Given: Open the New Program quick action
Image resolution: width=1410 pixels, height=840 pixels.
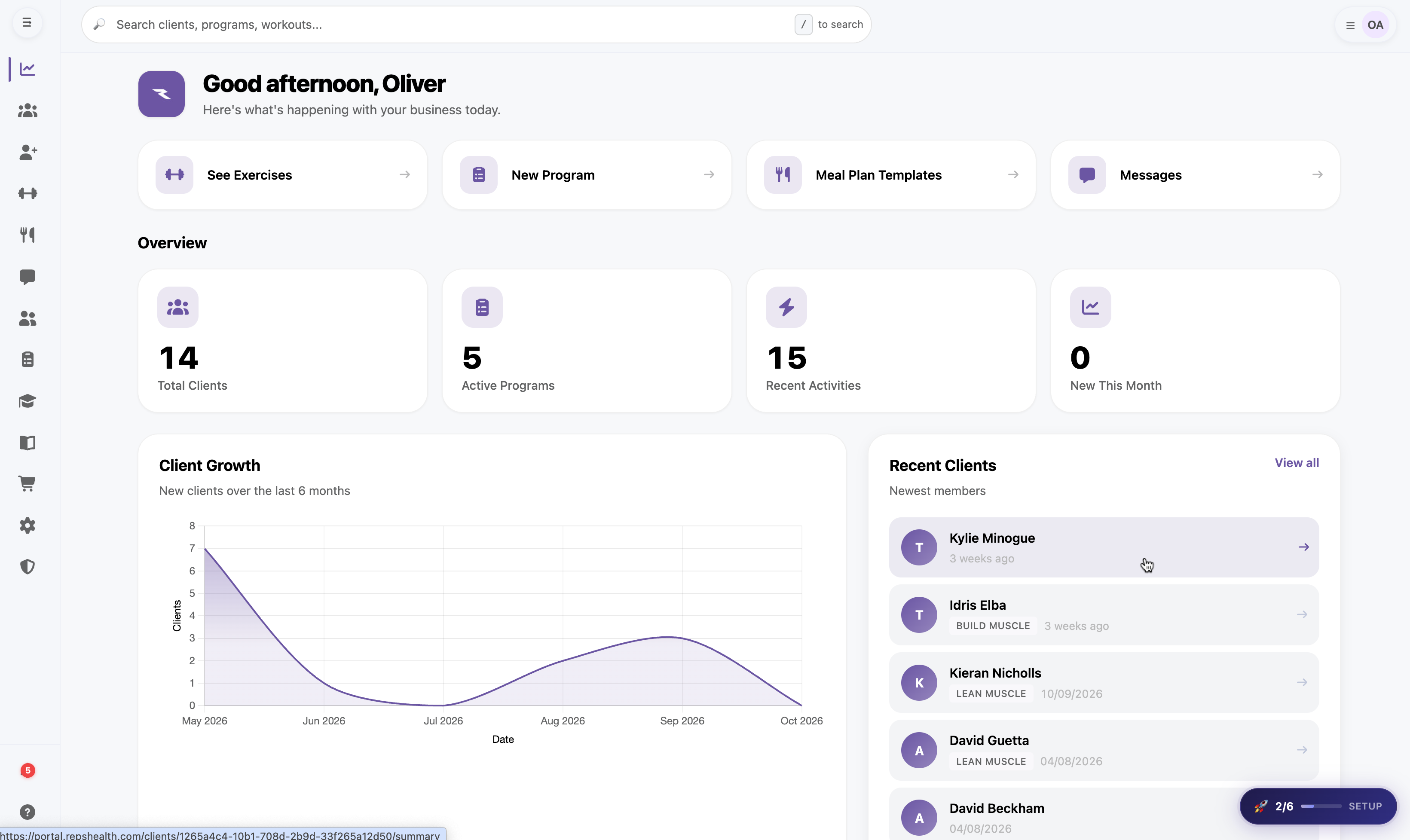Looking at the screenshot, I should (587, 175).
